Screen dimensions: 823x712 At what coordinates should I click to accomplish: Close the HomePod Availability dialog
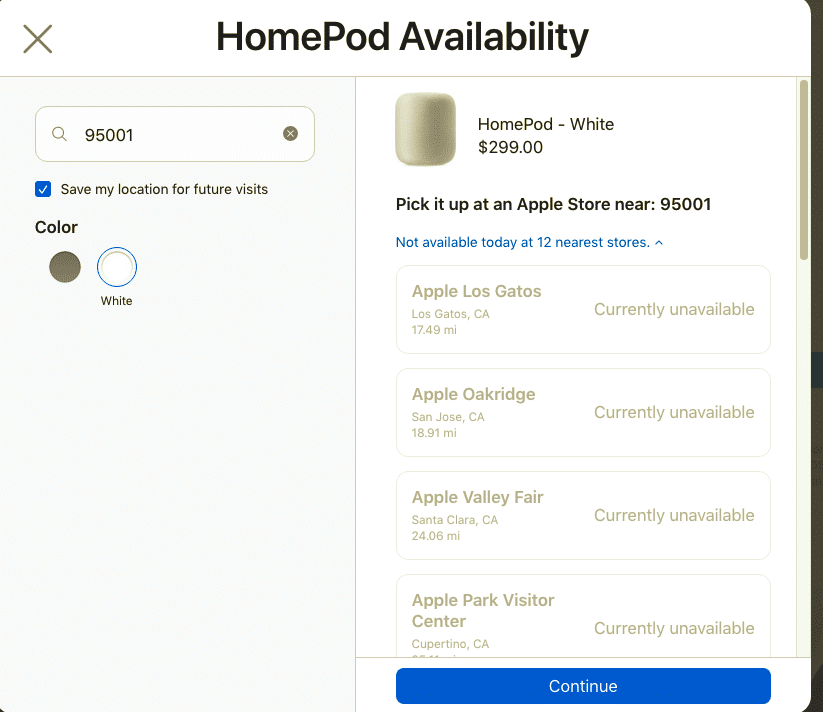pos(37,39)
